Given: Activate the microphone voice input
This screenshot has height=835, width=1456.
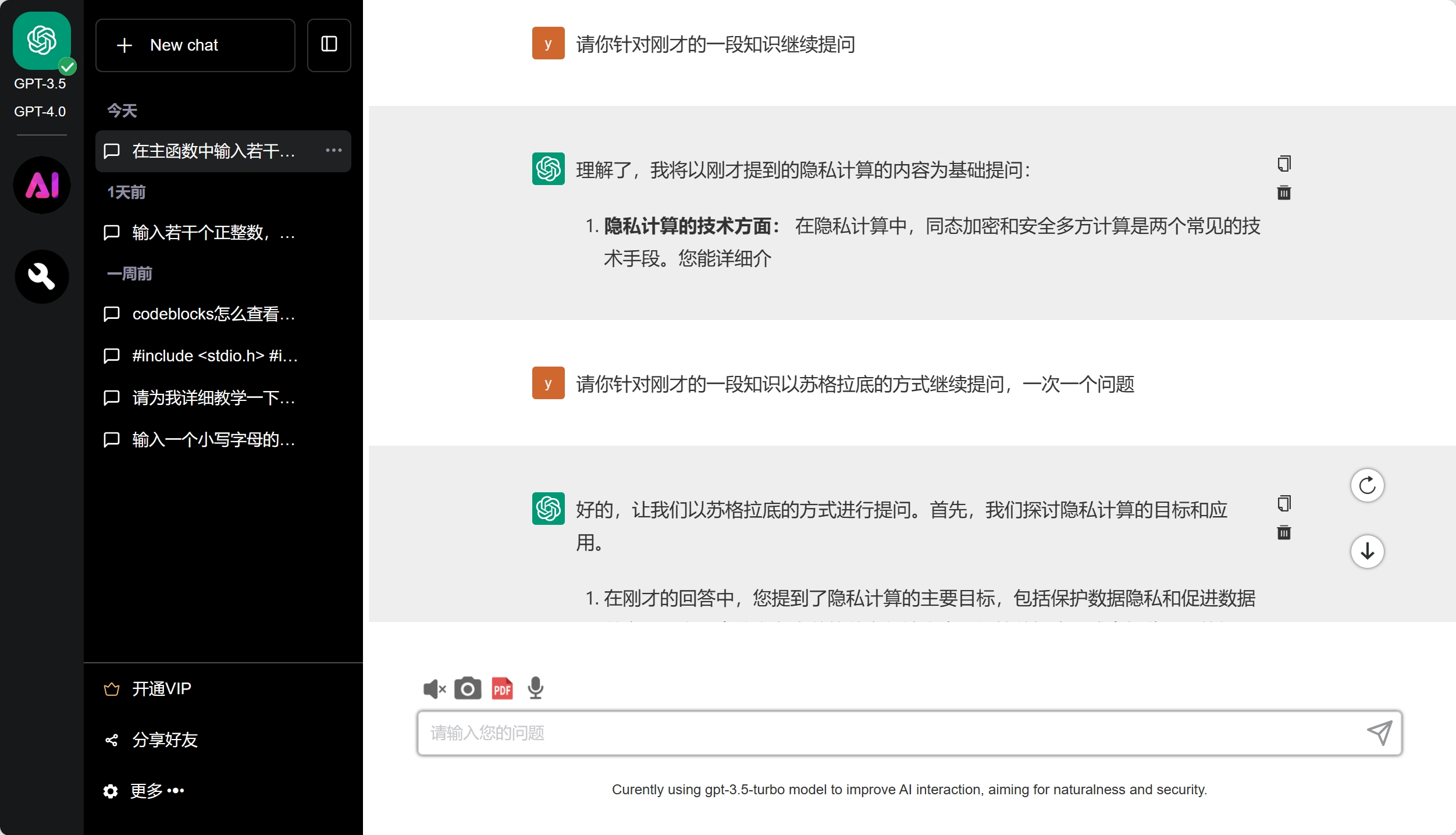Looking at the screenshot, I should (535, 688).
